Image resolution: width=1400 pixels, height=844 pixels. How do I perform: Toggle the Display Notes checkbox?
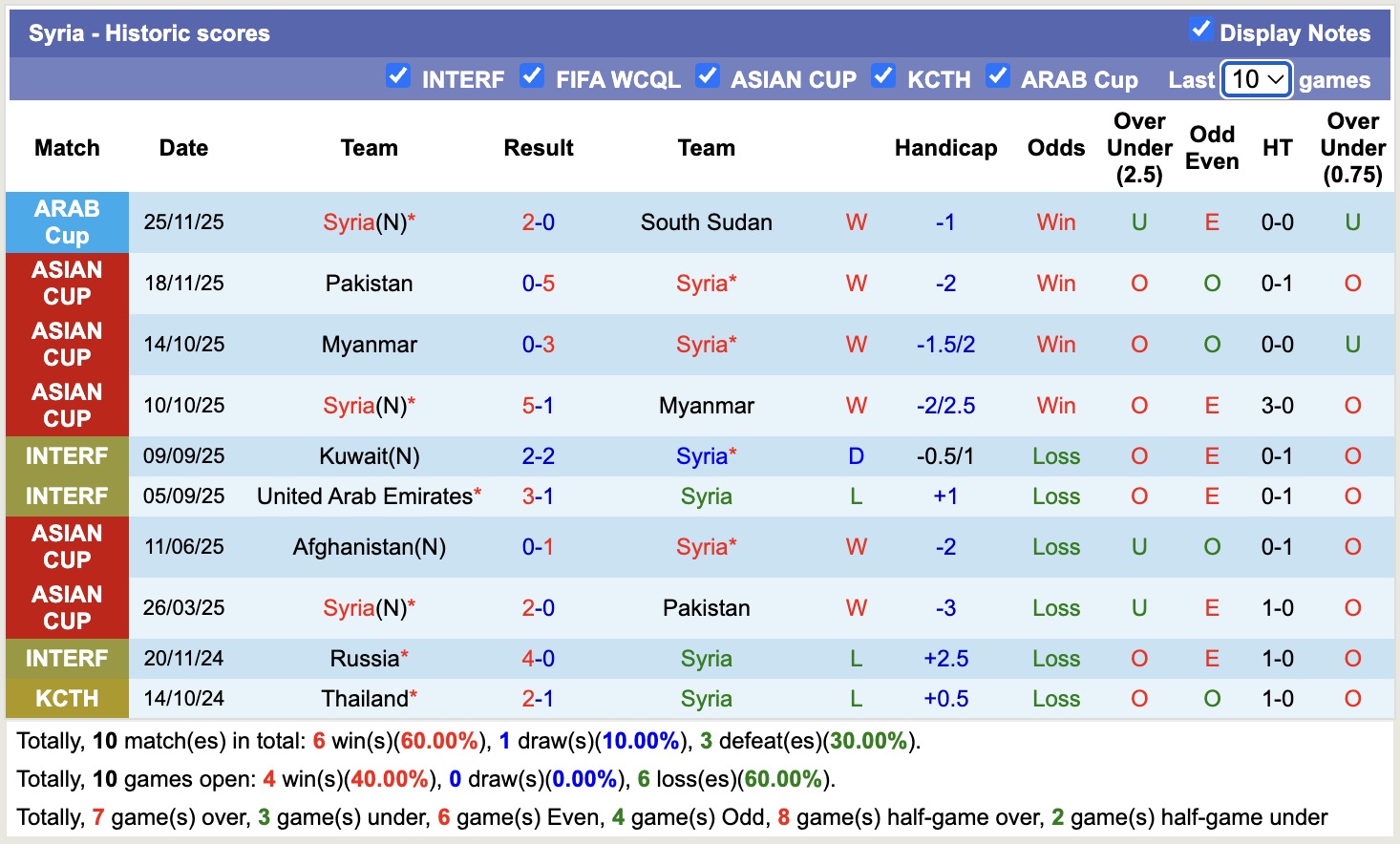point(1199,30)
